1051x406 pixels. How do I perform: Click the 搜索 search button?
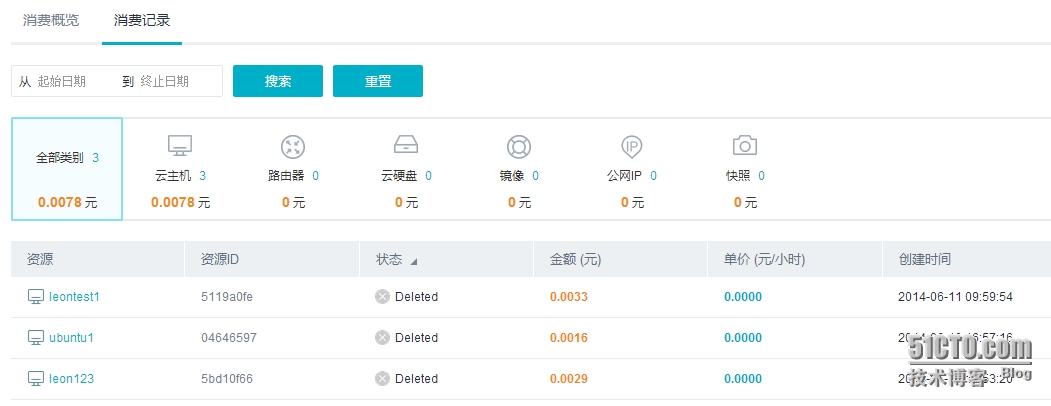[x=277, y=81]
